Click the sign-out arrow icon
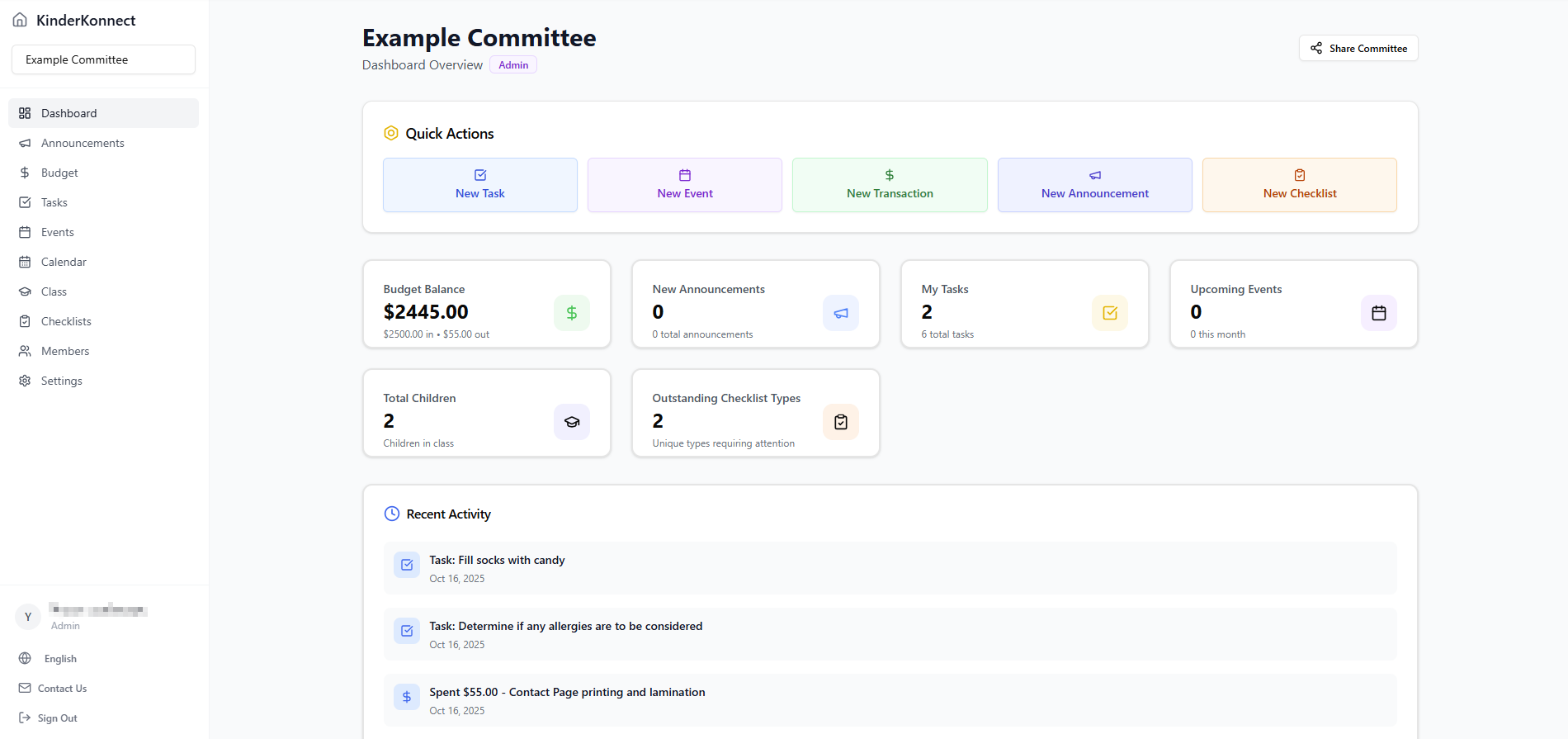The width and height of the screenshot is (1568, 739). click(x=25, y=718)
